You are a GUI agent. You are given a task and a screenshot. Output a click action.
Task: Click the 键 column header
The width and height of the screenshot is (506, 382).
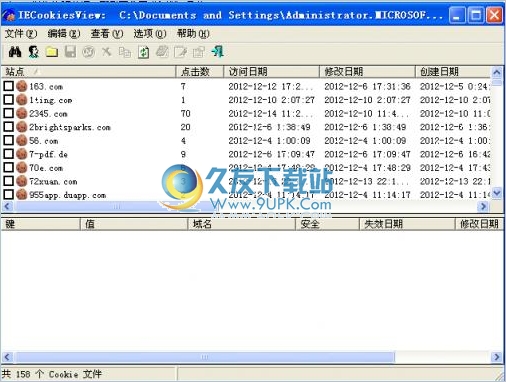point(41,224)
